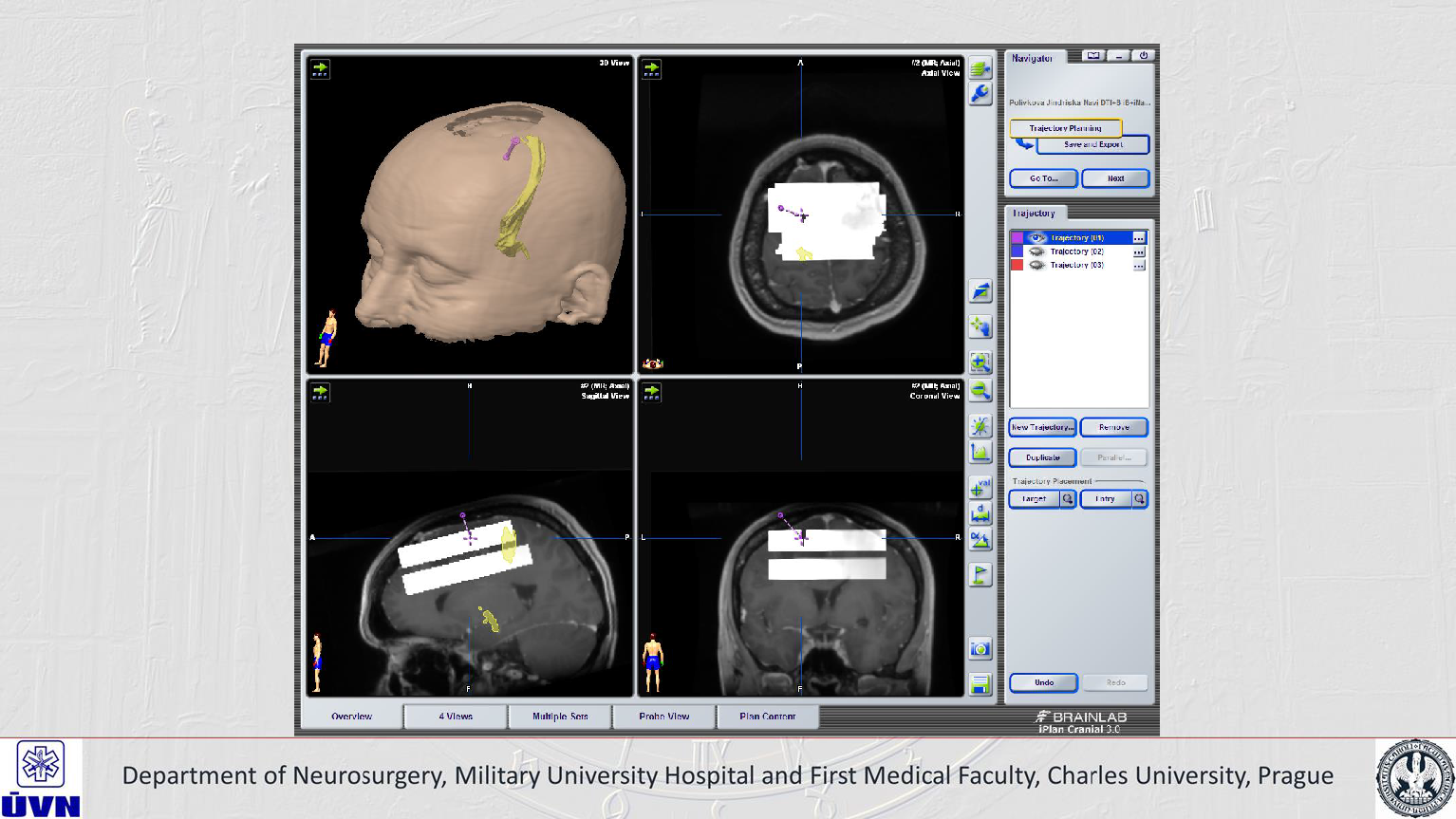
Task: Click the red color swatch of Trajectory (03)
Action: [1017, 265]
